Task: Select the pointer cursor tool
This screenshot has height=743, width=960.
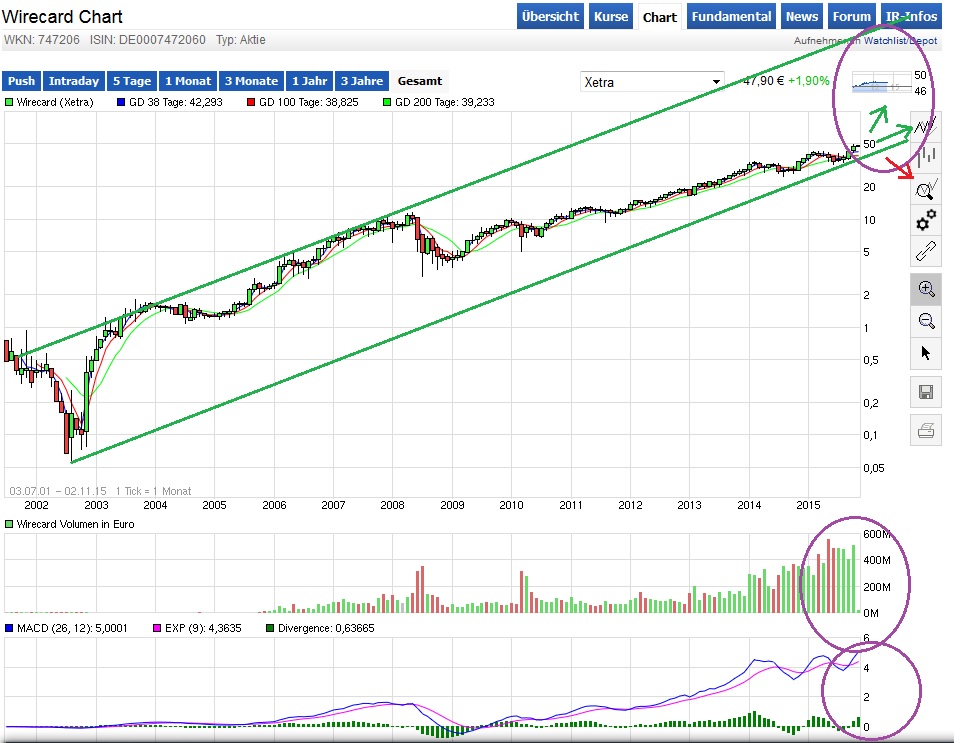Action: [926, 353]
